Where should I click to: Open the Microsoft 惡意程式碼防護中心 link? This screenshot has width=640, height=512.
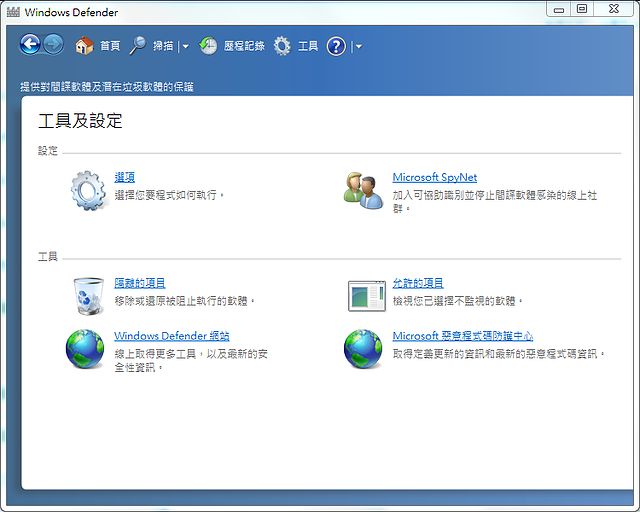(x=463, y=336)
